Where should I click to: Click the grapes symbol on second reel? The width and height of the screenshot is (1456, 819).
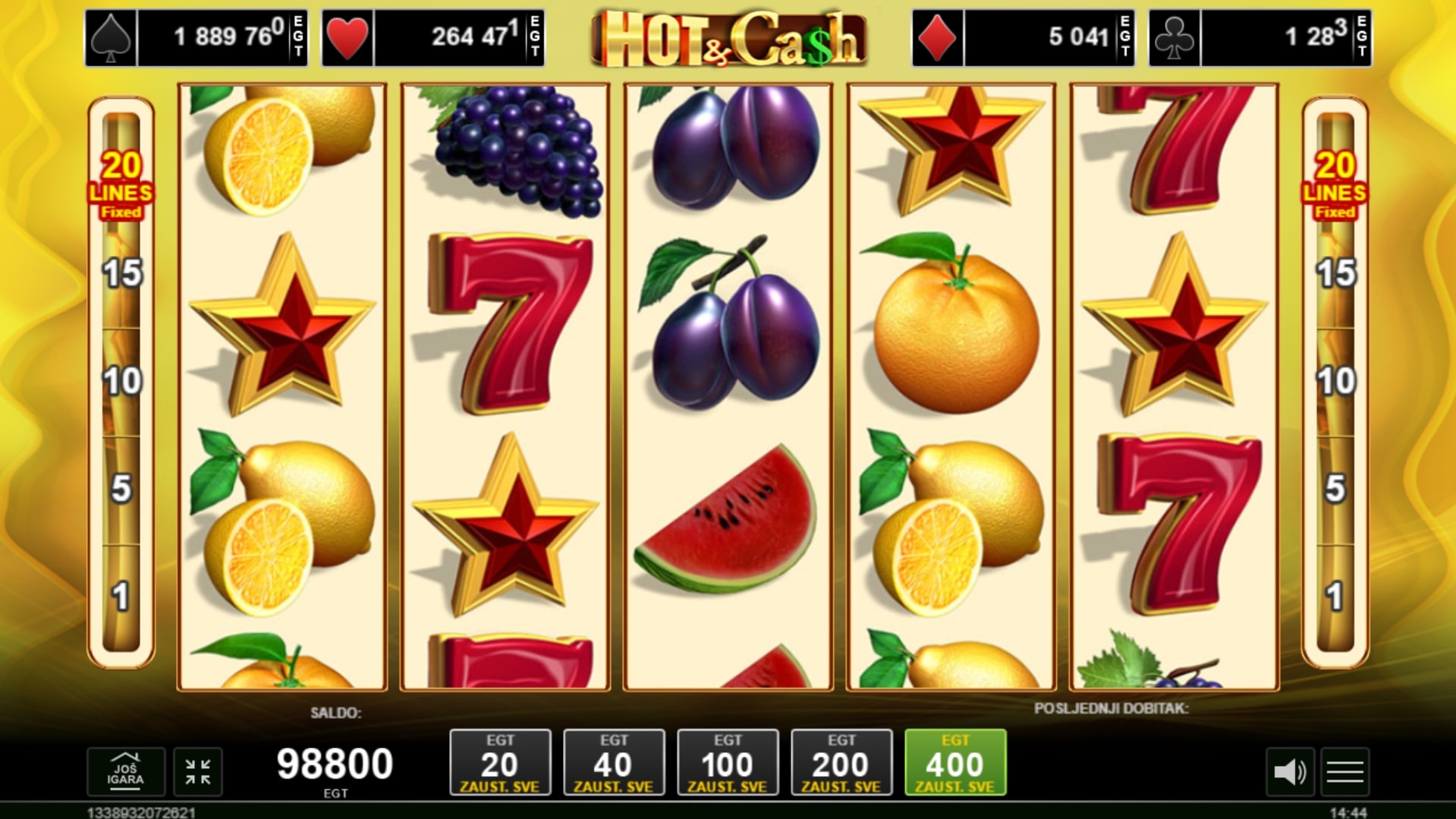[514, 150]
